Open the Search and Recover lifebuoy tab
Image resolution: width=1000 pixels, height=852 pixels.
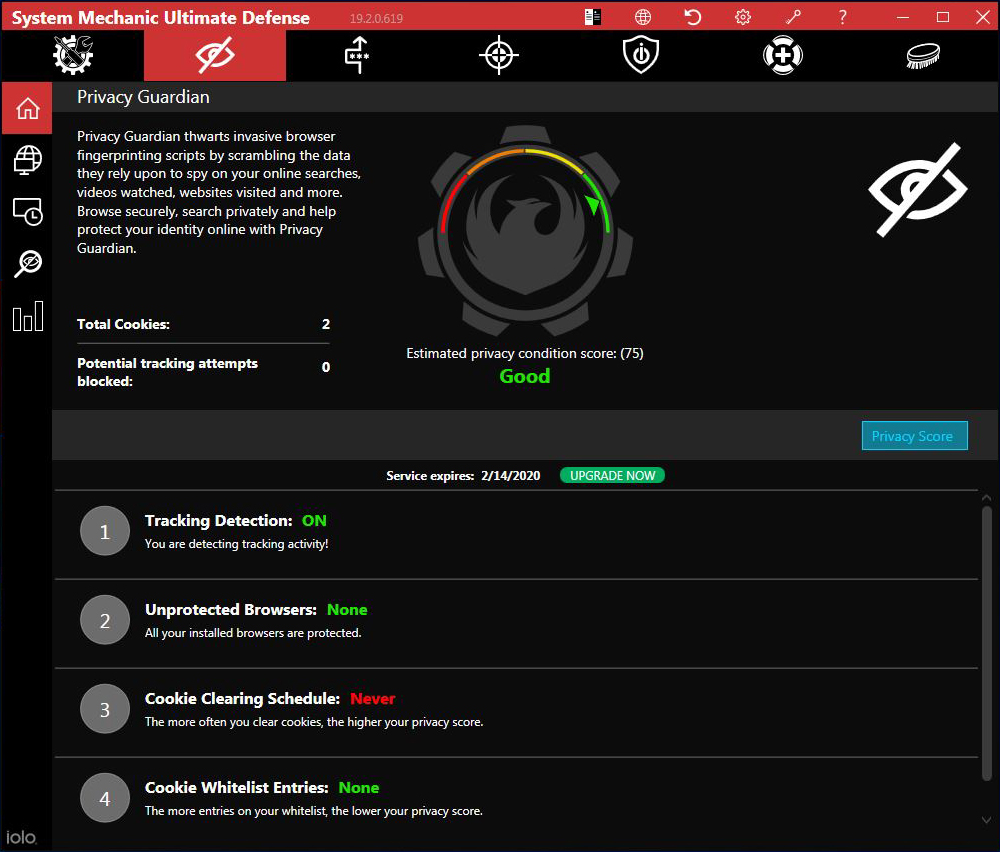click(x=783, y=55)
